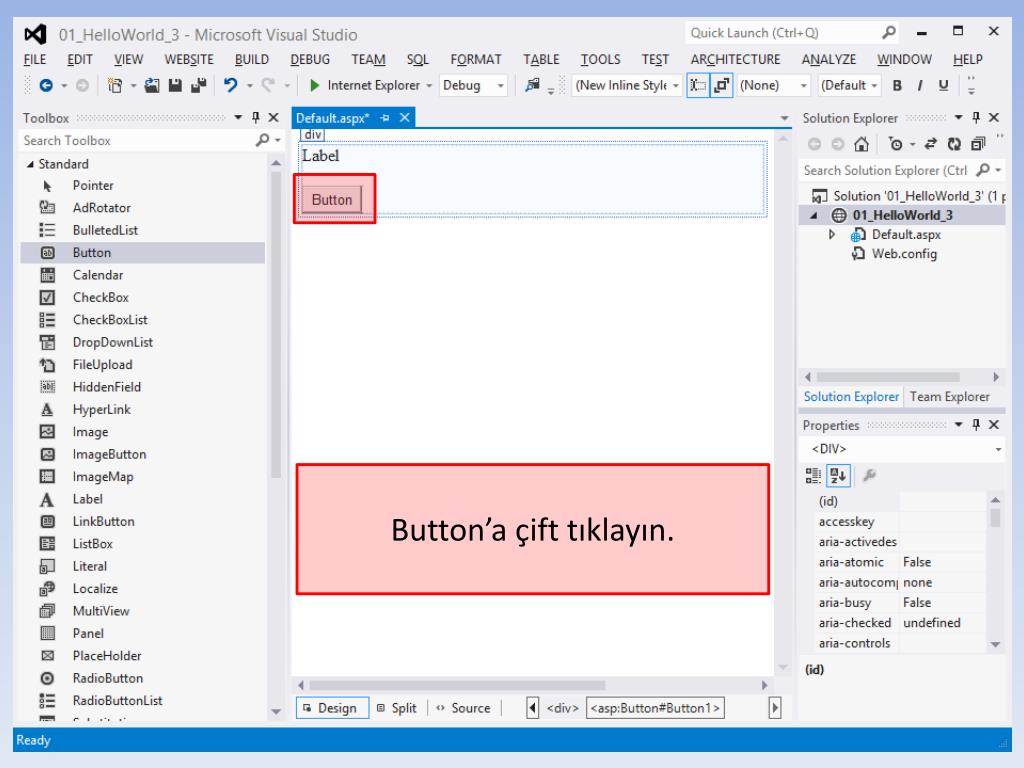This screenshot has height=768, width=1024.
Task: Toggle auto-hide pin on Toolbox panel
Action: pyautogui.click(x=256, y=118)
